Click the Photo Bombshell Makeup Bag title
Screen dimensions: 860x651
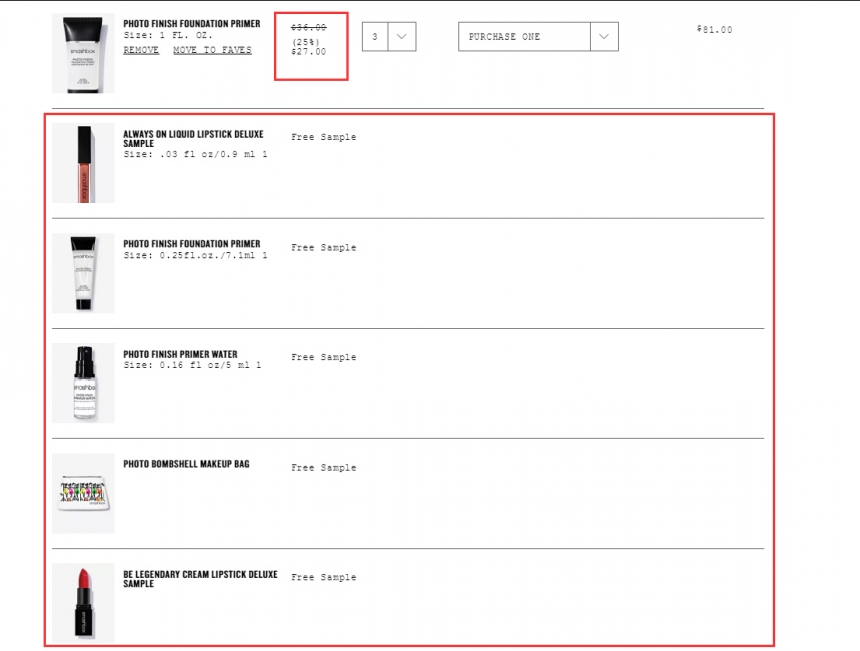click(186, 464)
